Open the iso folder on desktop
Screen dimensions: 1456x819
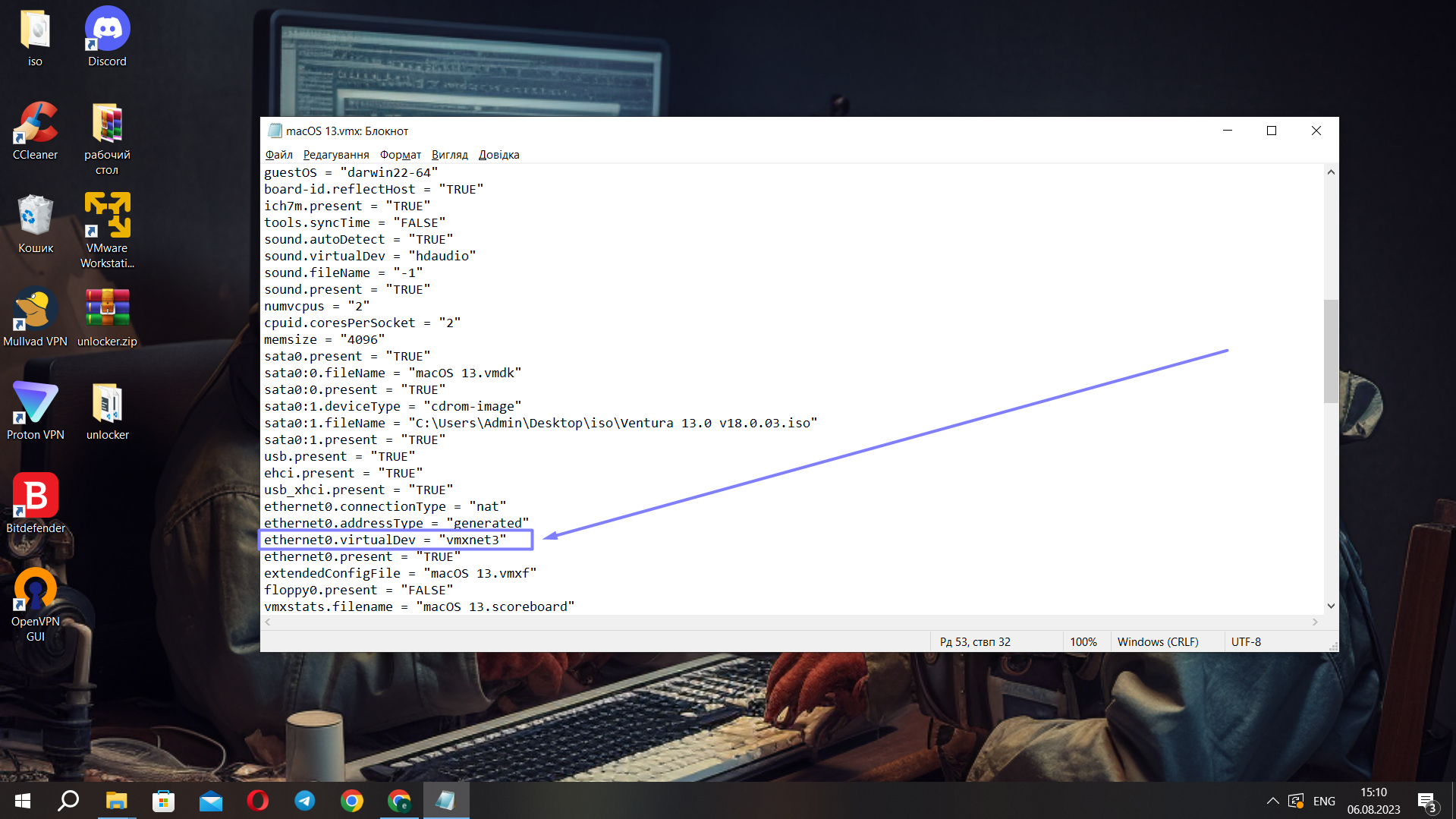[x=35, y=38]
